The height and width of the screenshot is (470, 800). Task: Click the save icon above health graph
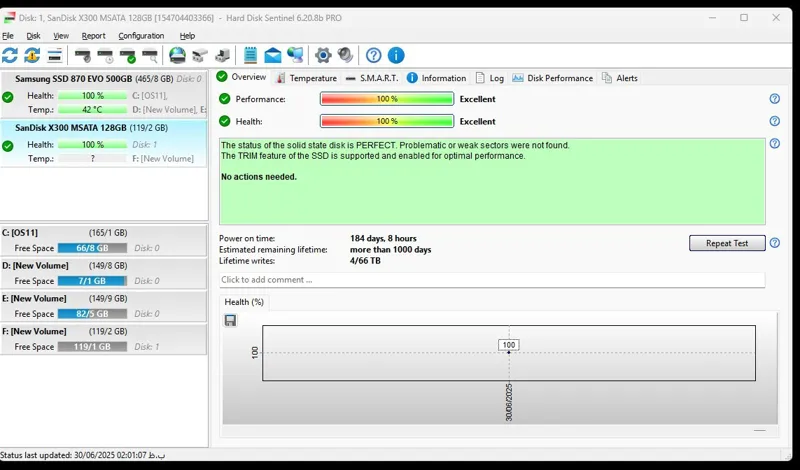[230, 320]
